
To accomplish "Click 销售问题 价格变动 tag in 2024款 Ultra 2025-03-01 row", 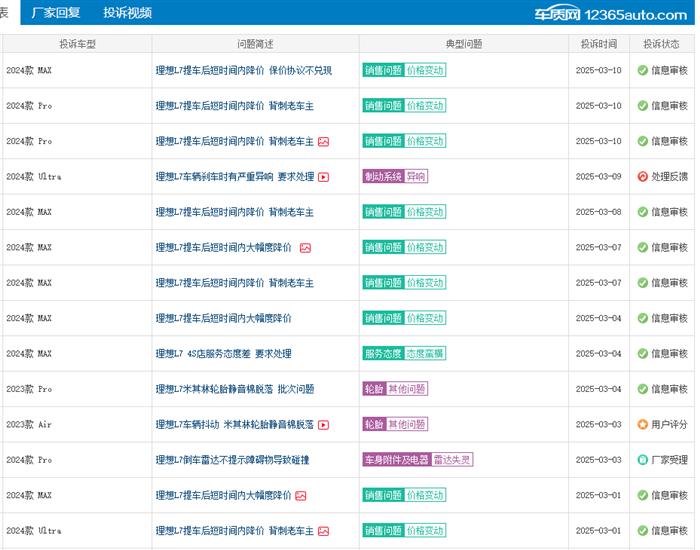I will point(404,530).
